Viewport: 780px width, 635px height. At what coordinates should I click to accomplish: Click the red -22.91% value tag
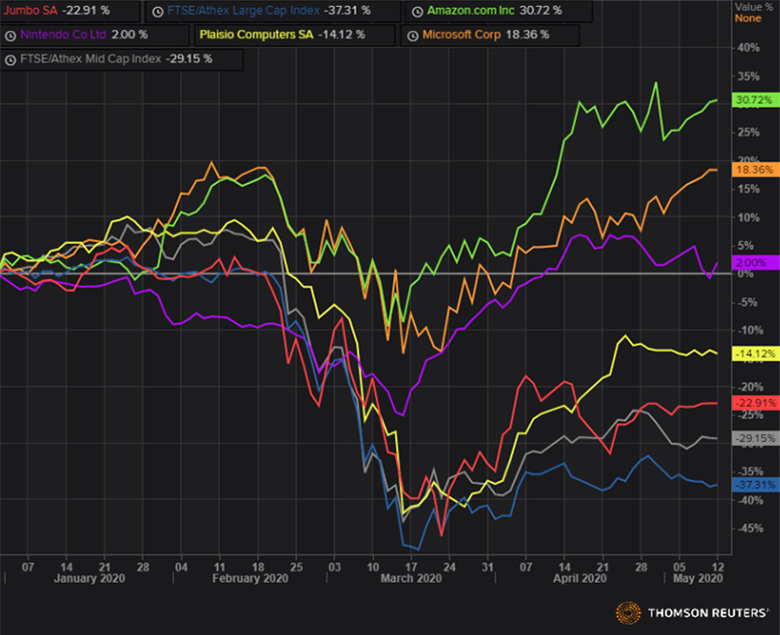(755, 403)
